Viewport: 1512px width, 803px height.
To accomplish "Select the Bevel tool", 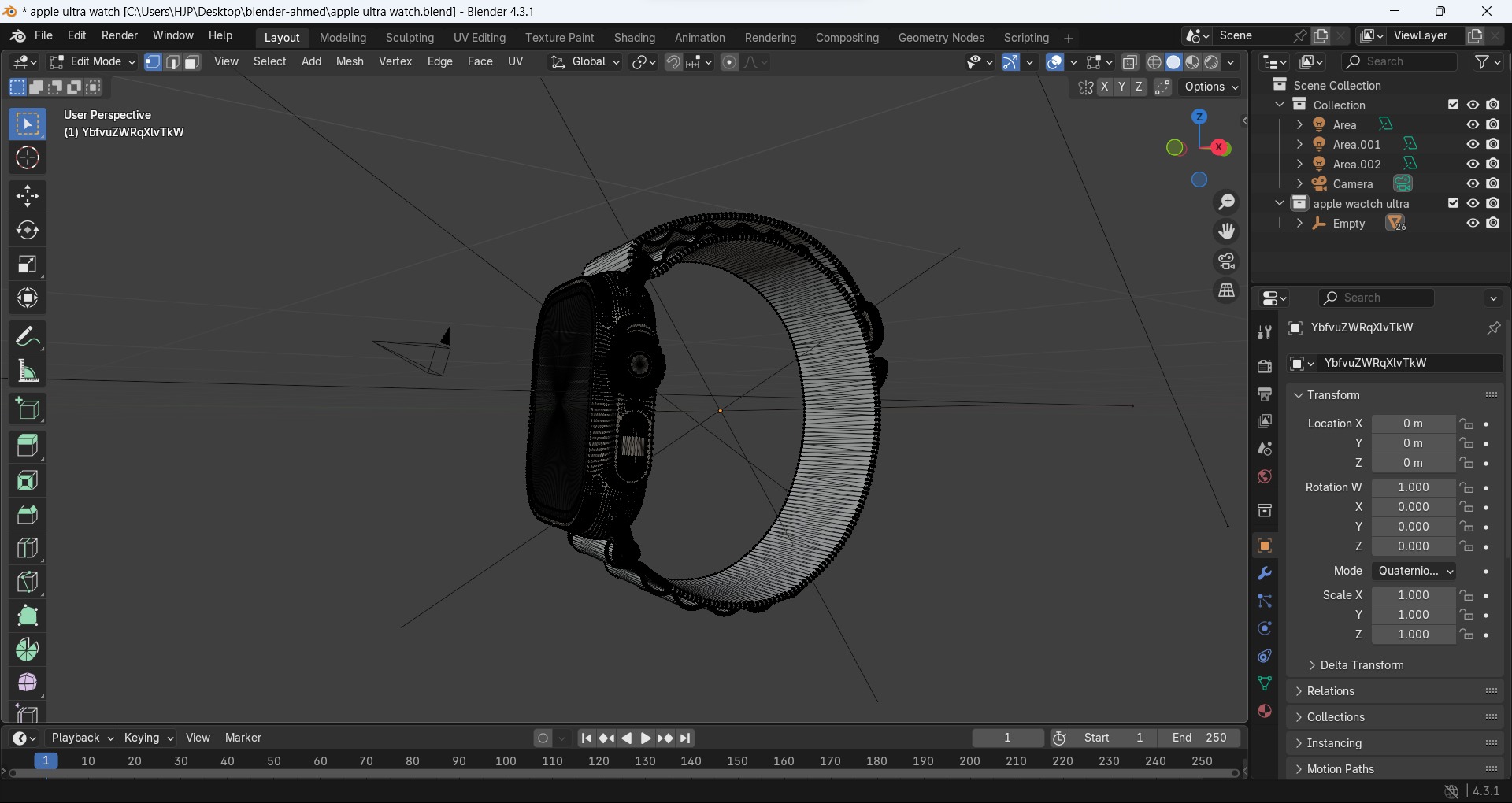I will [28, 514].
